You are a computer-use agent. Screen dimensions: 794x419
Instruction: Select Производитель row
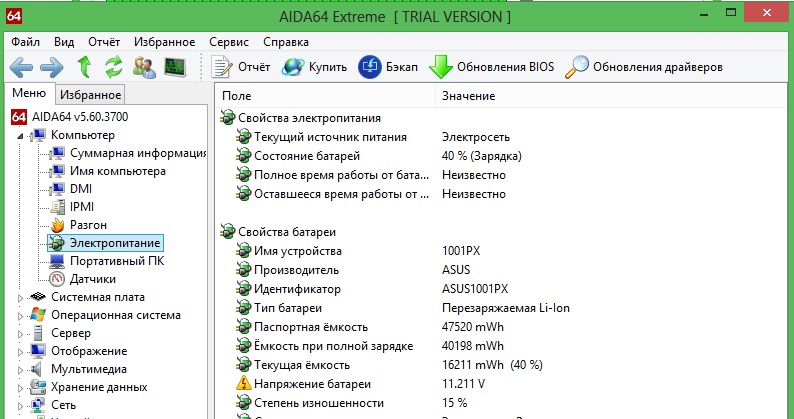[353, 270]
